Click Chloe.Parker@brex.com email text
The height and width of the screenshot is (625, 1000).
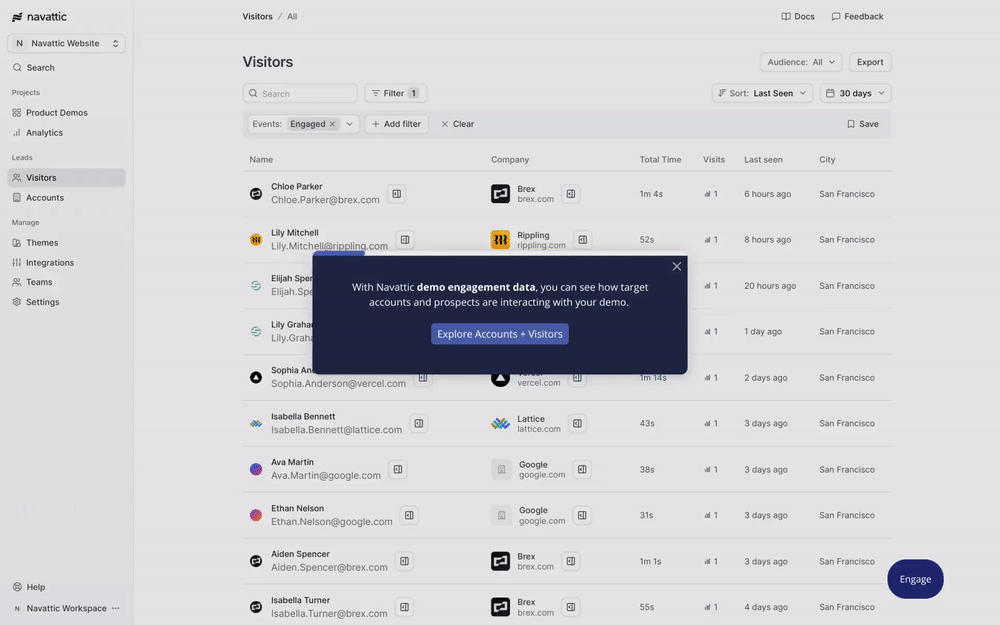(325, 200)
